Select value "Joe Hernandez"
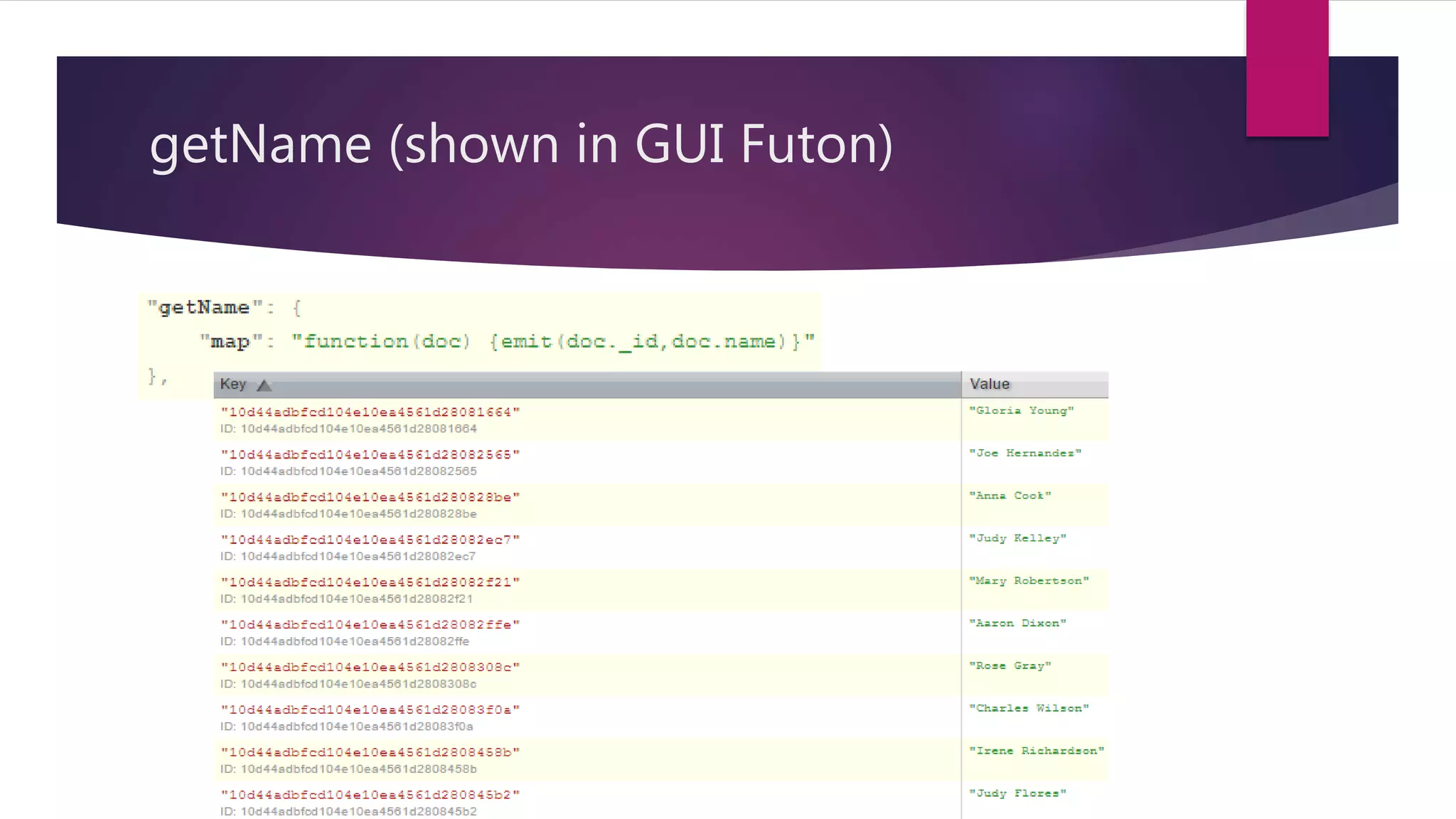 pyautogui.click(x=1025, y=454)
